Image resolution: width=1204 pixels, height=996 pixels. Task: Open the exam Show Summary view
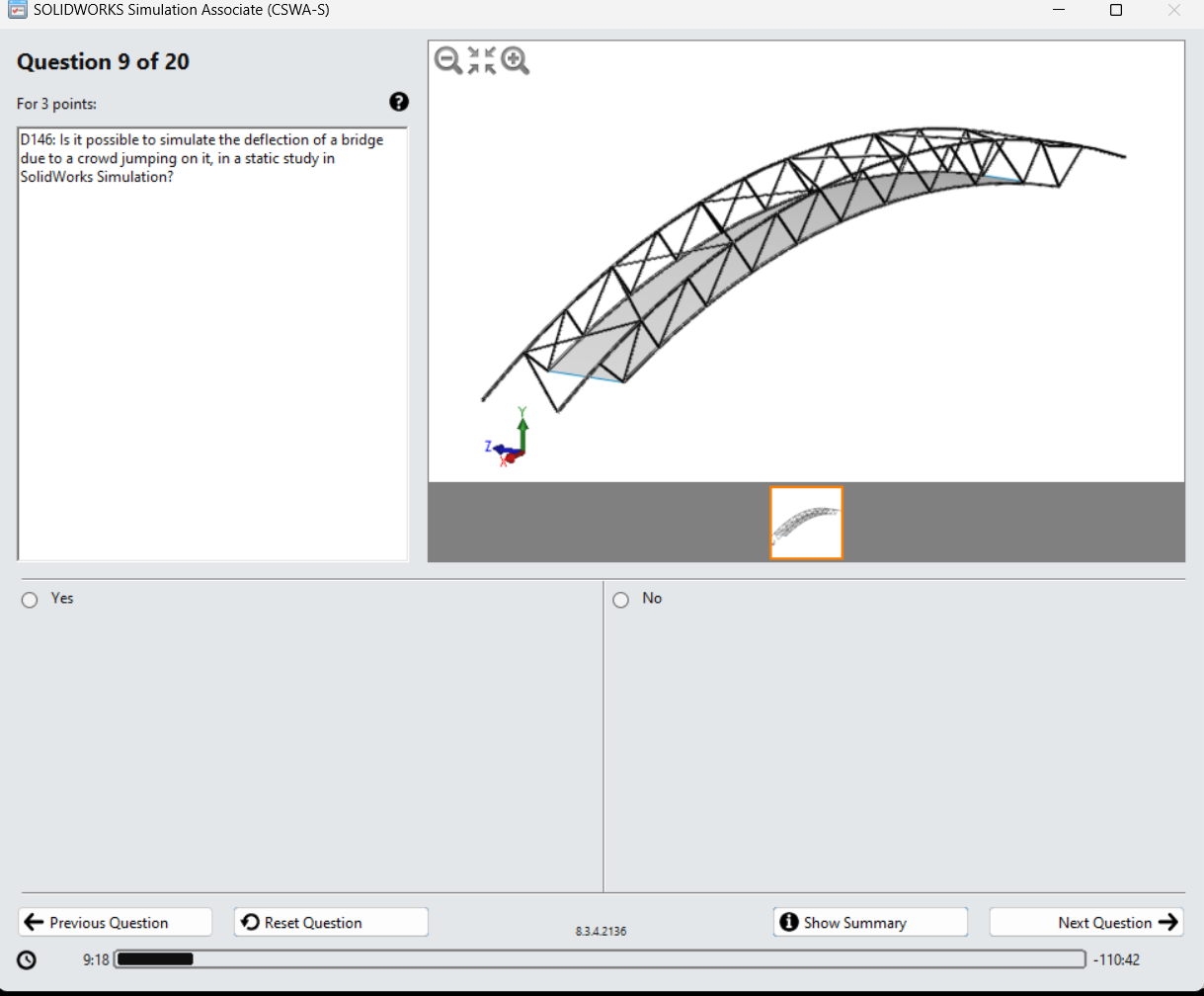(x=869, y=922)
